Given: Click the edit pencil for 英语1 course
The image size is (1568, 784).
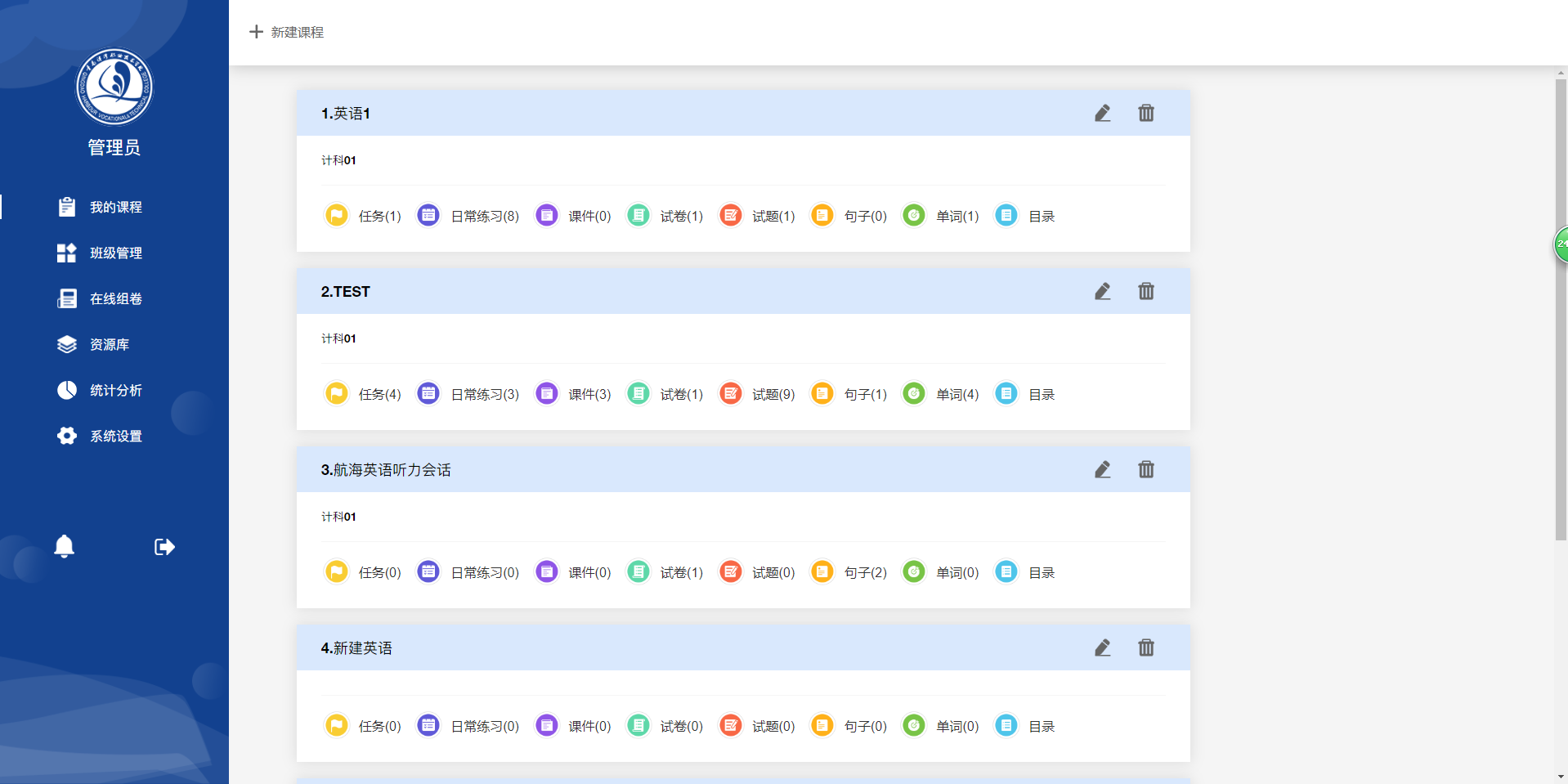Looking at the screenshot, I should [1102, 113].
